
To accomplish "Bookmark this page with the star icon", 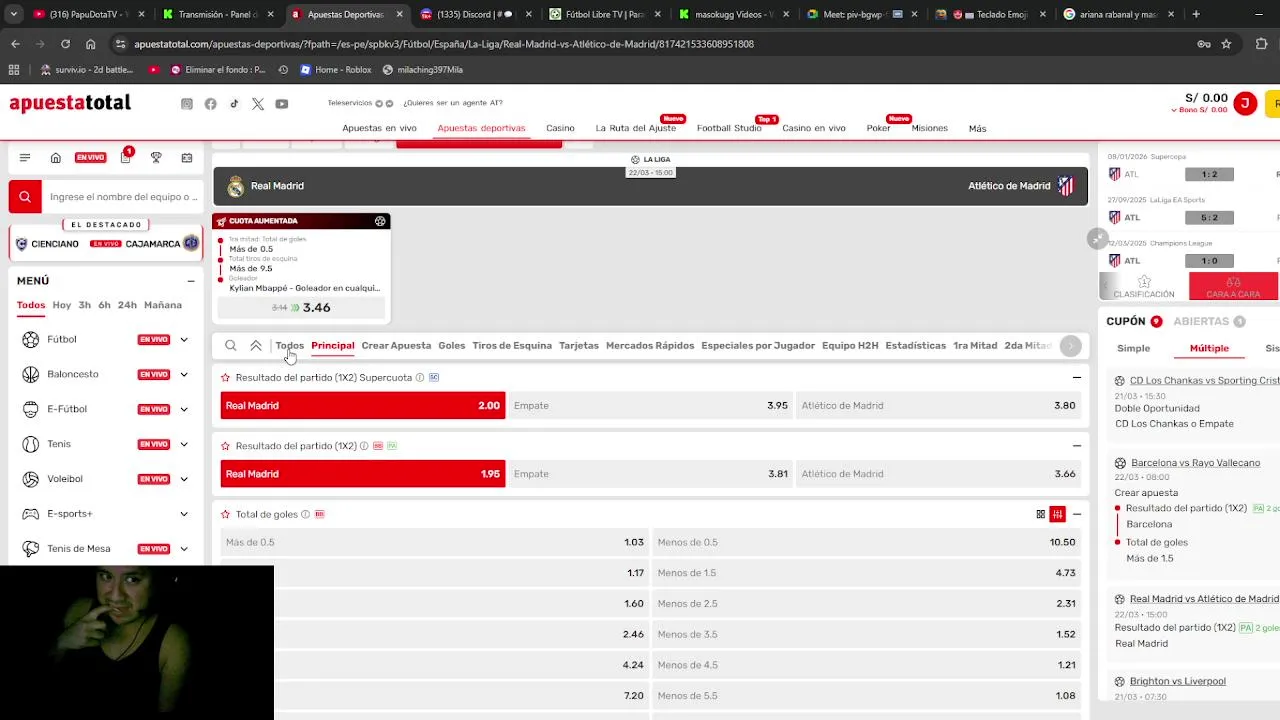I will [1226, 44].
